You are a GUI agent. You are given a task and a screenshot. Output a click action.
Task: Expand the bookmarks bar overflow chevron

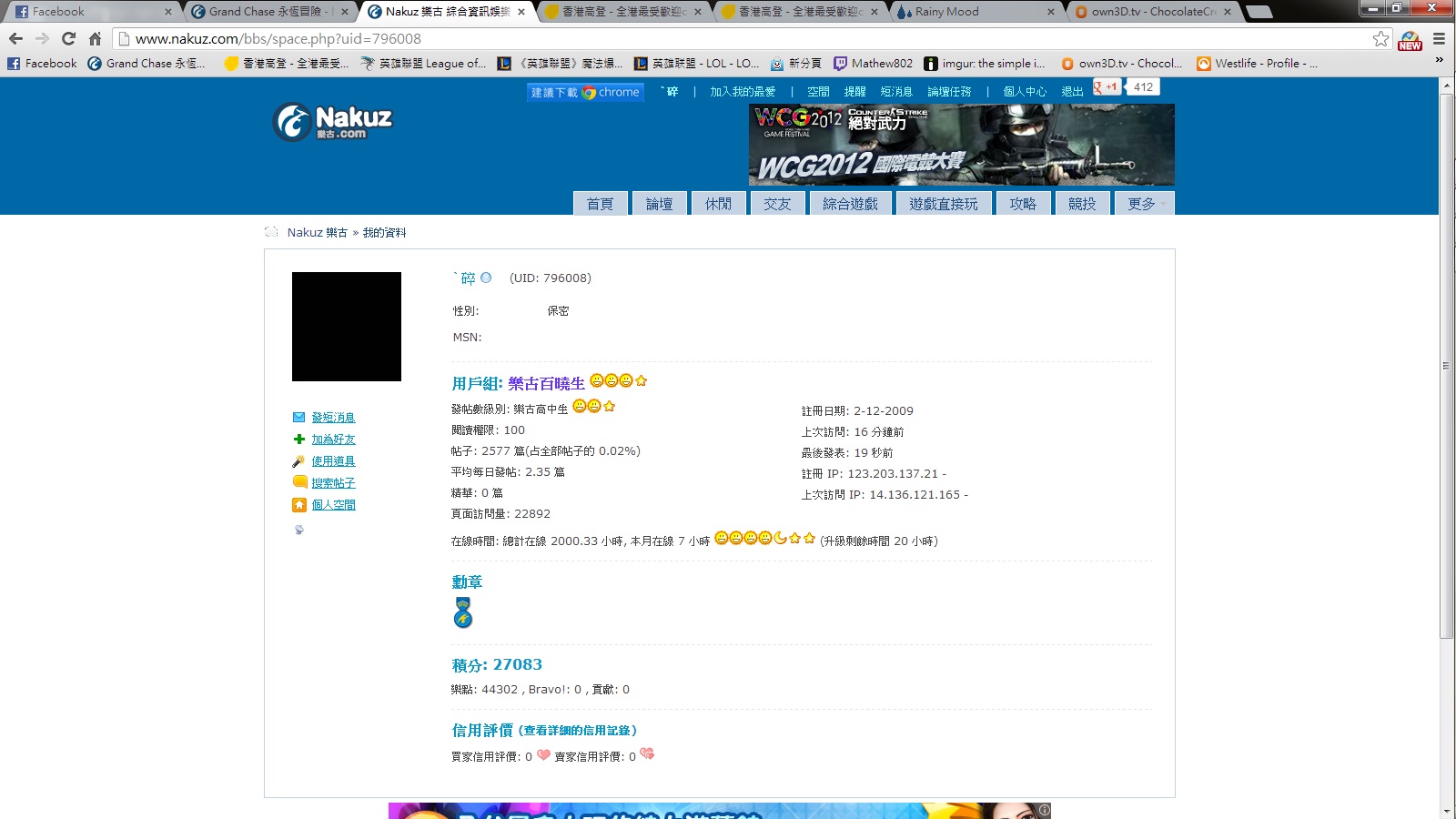[x=1439, y=61]
